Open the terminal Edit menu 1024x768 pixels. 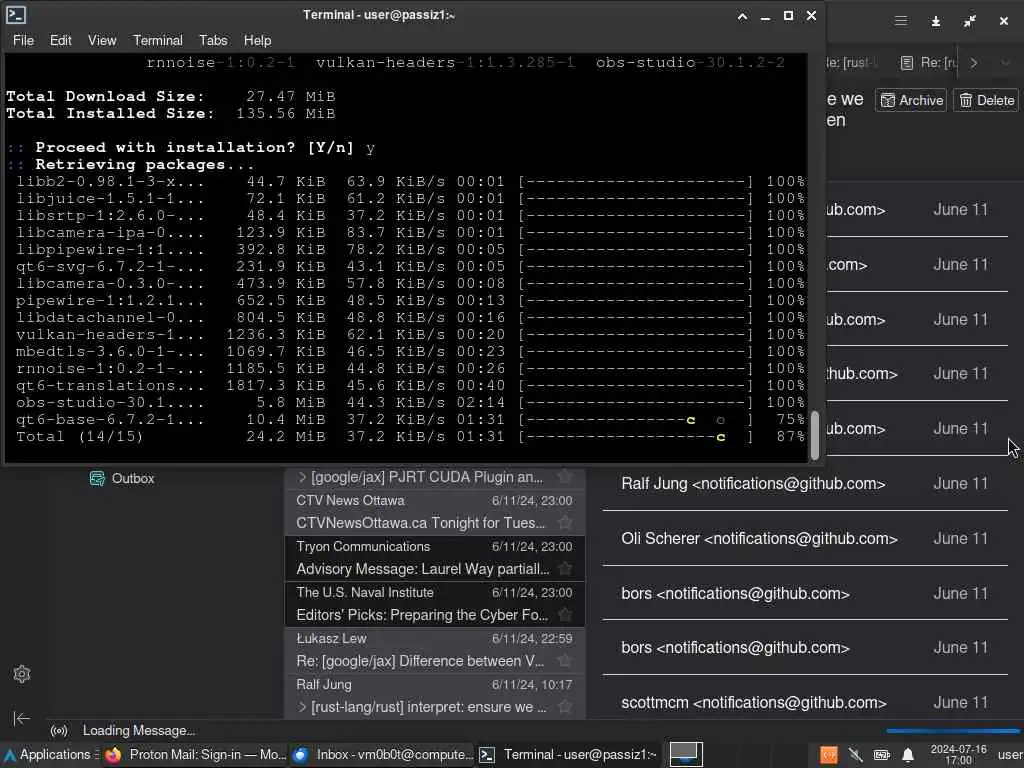[x=61, y=40]
